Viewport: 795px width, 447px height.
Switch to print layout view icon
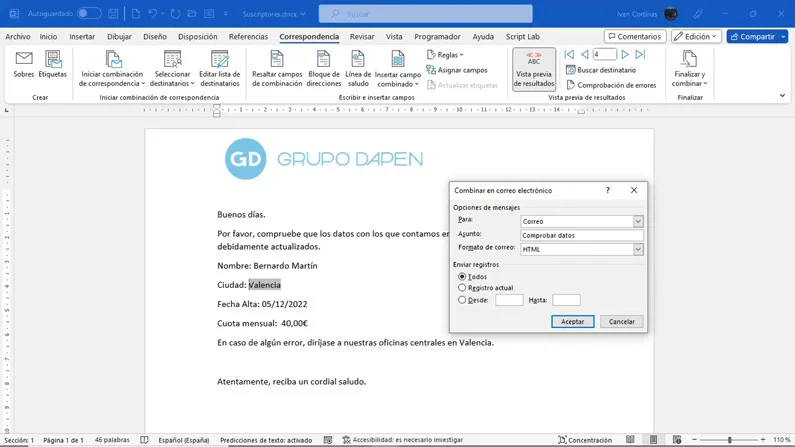[654, 440]
